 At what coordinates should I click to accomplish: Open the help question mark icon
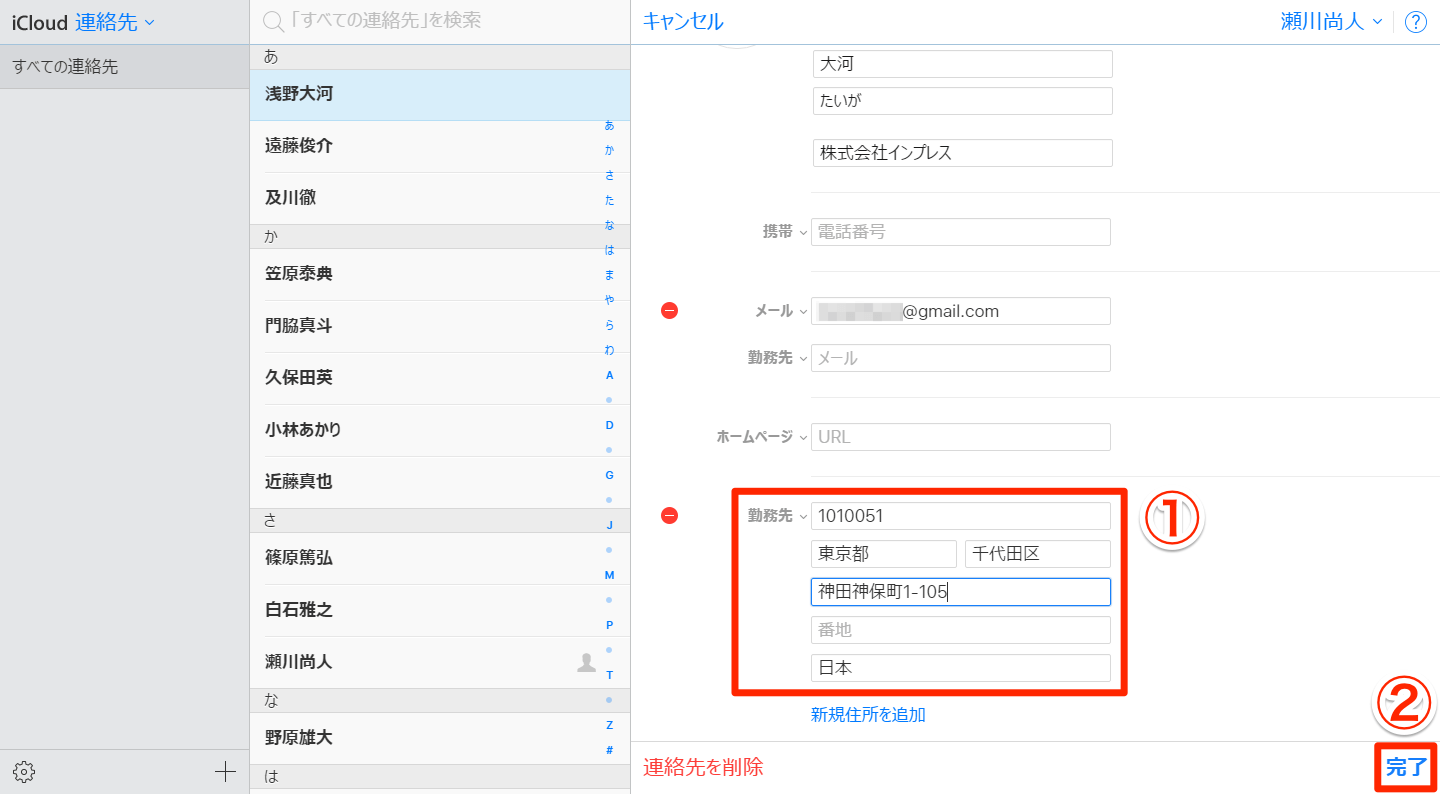pos(1416,22)
